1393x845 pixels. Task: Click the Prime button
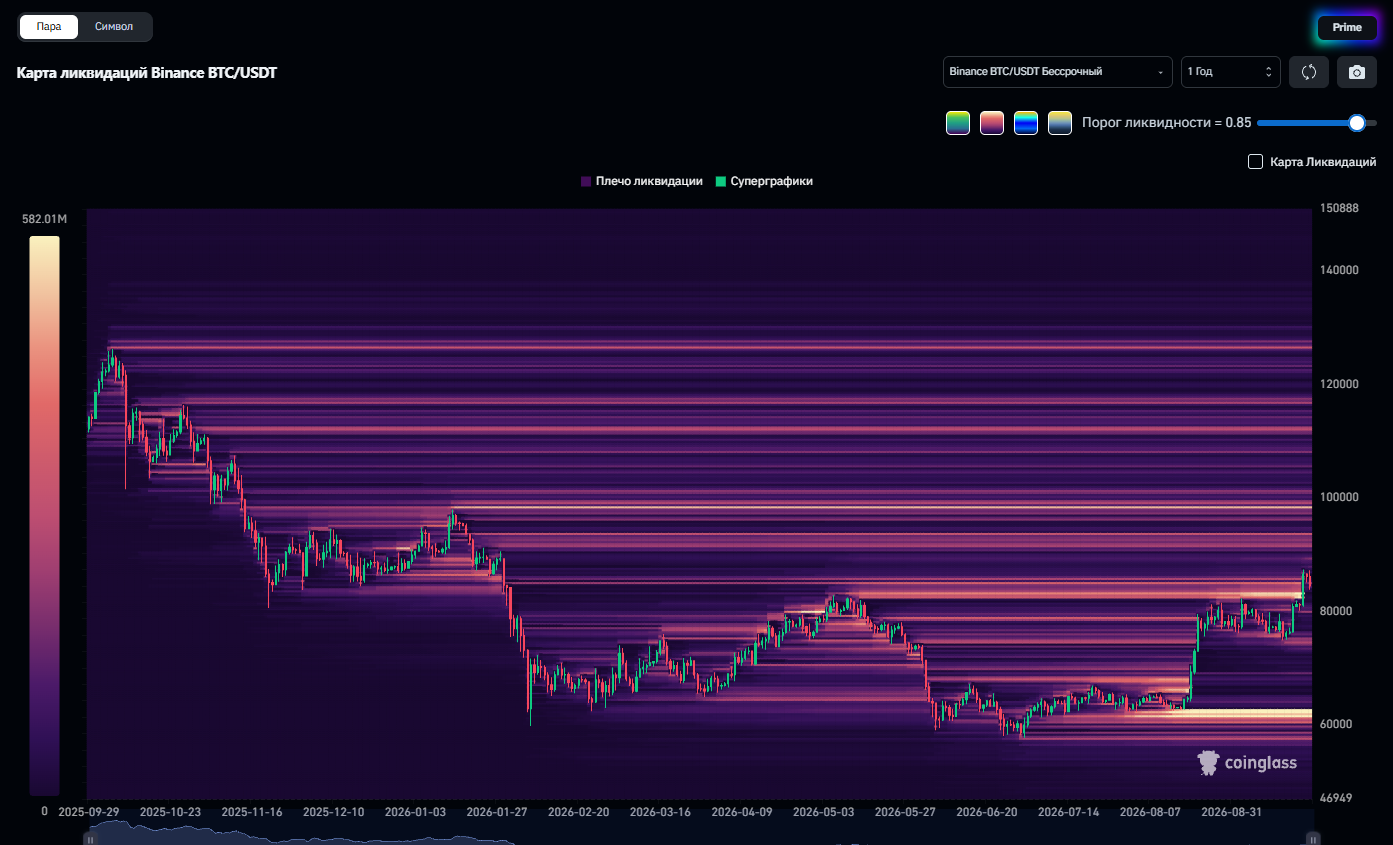[1347, 27]
